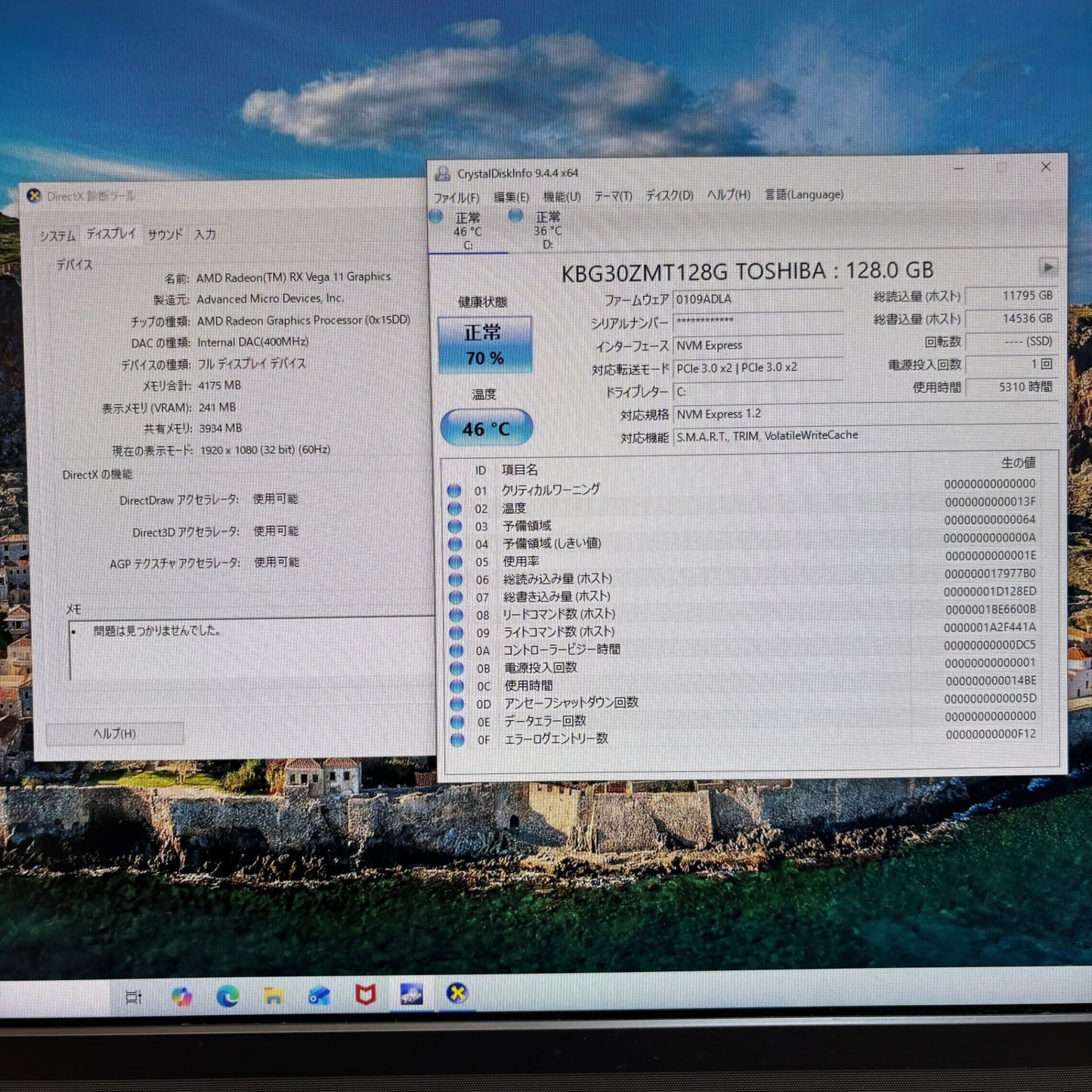Click the 正常 70% health status box
Viewport: 1092px width, 1092px height.
484,344
